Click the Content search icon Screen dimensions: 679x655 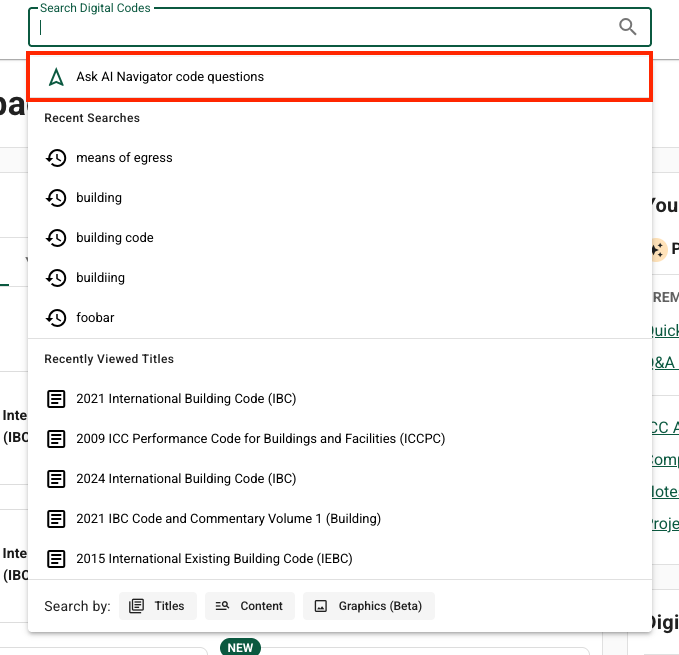[222, 606]
